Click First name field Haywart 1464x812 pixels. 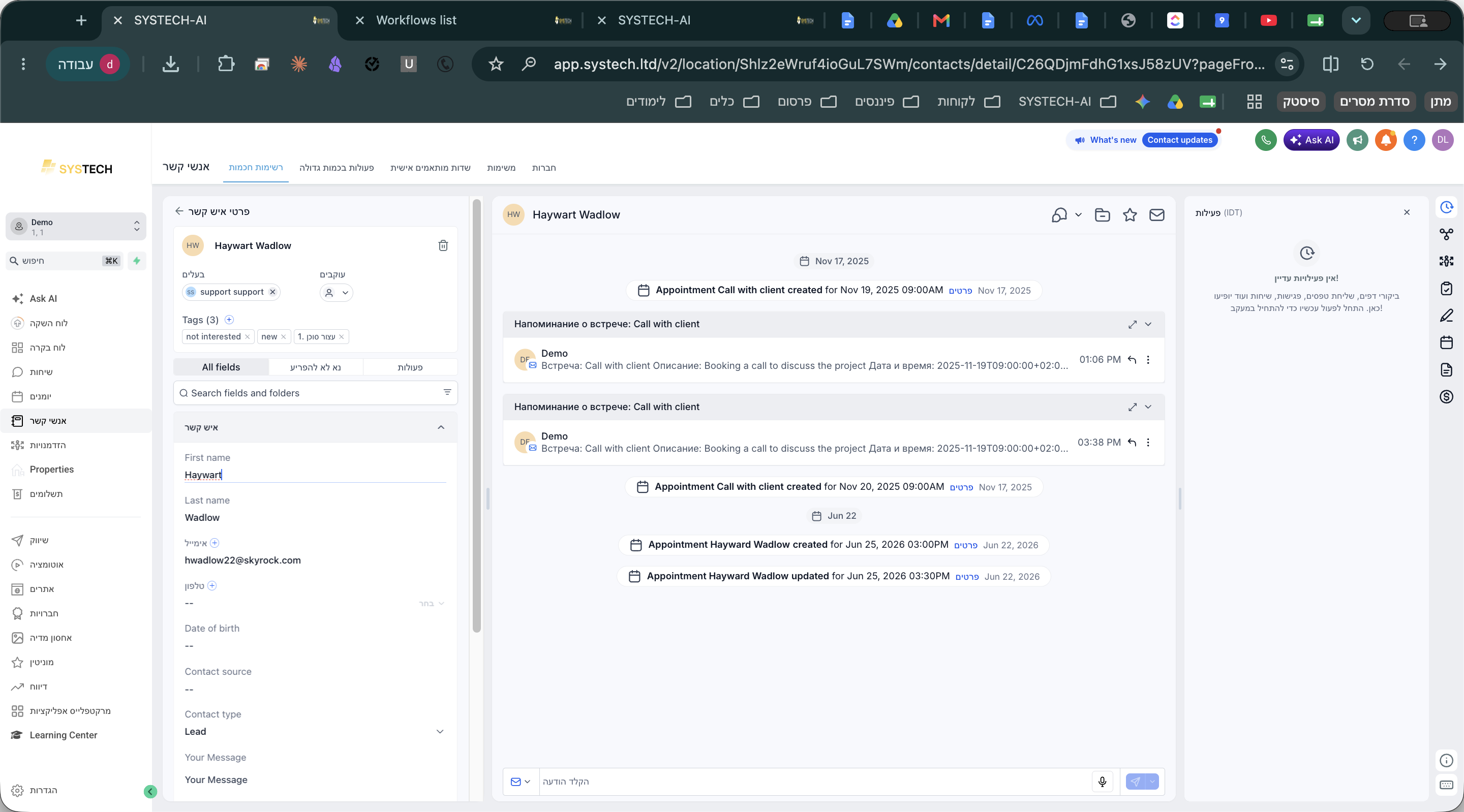(315, 475)
